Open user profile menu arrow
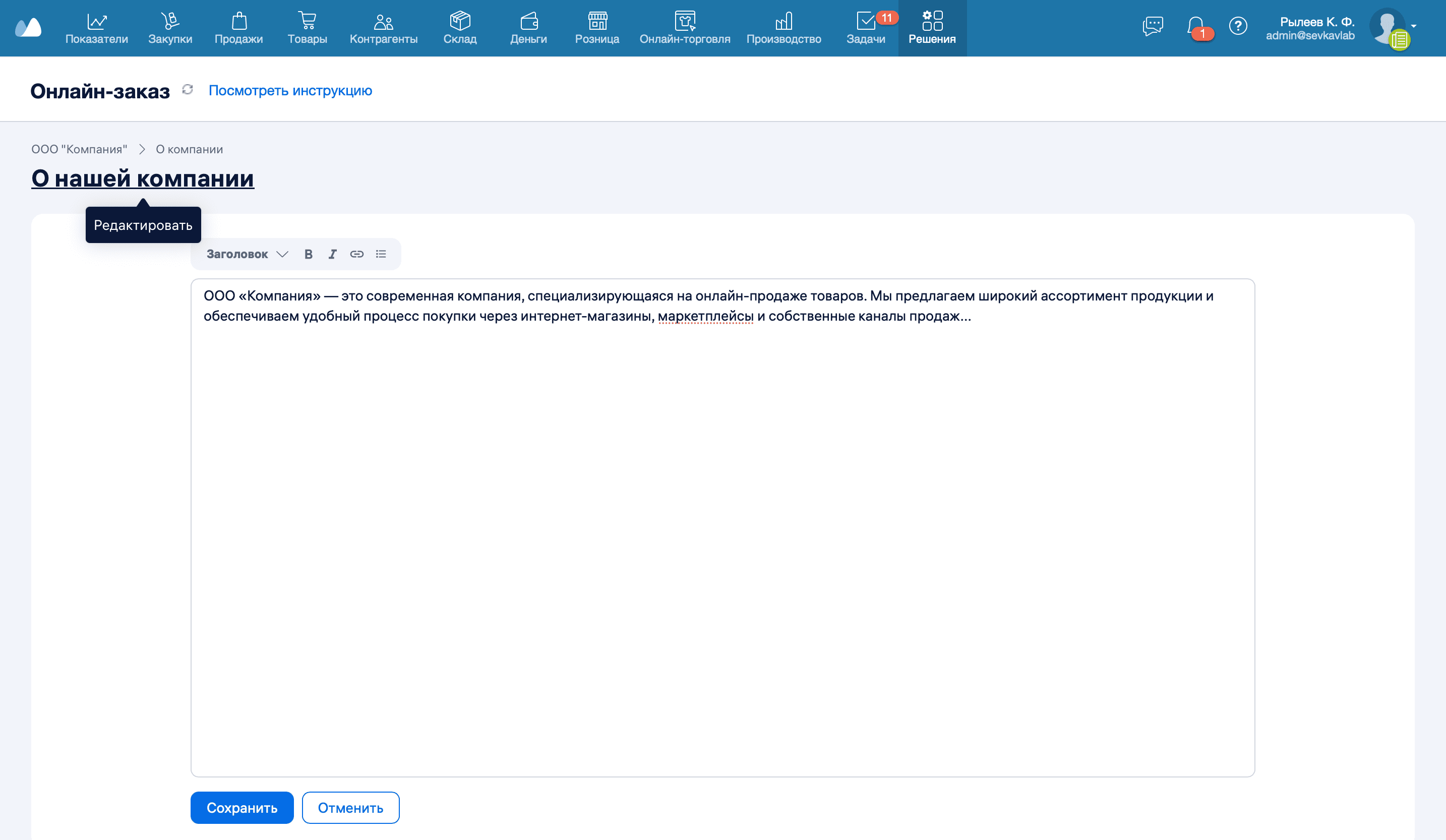1446x840 pixels. tap(1413, 26)
